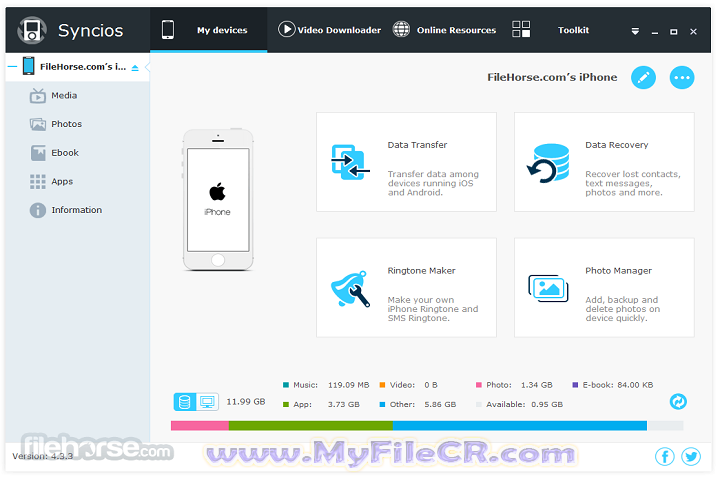
Task: Click the Ebook icon
Action: coord(38,153)
